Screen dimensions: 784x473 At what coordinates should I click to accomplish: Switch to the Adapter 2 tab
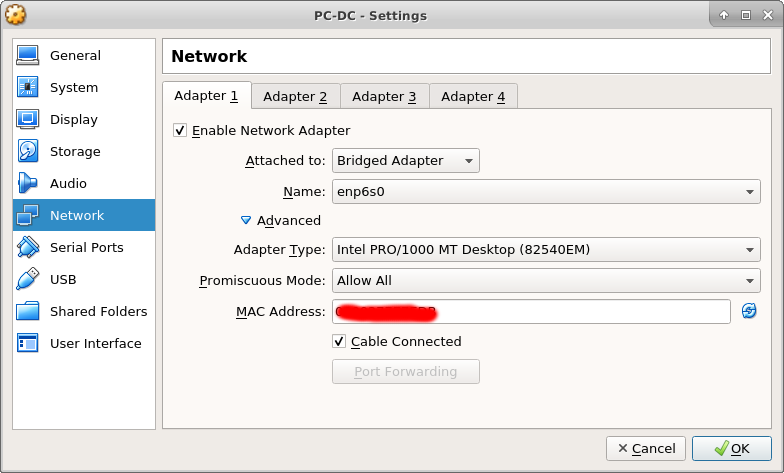coord(295,96)
